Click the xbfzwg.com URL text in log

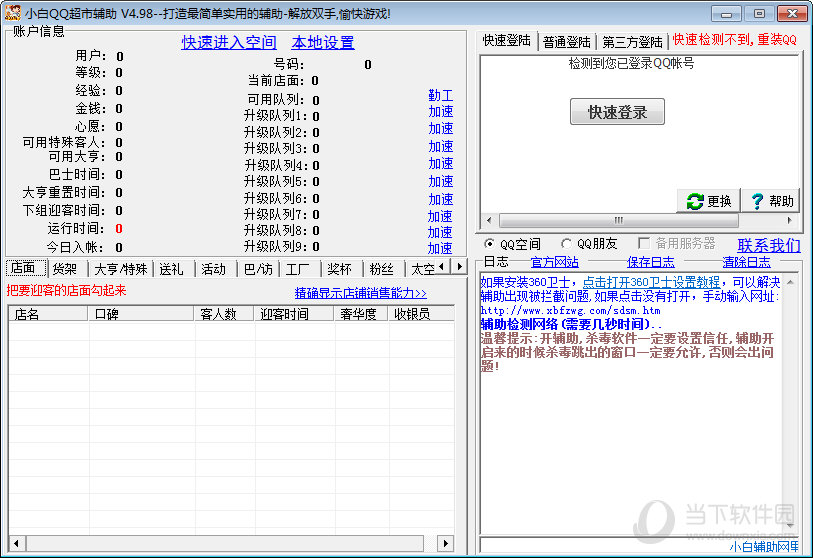pos(570,311)
